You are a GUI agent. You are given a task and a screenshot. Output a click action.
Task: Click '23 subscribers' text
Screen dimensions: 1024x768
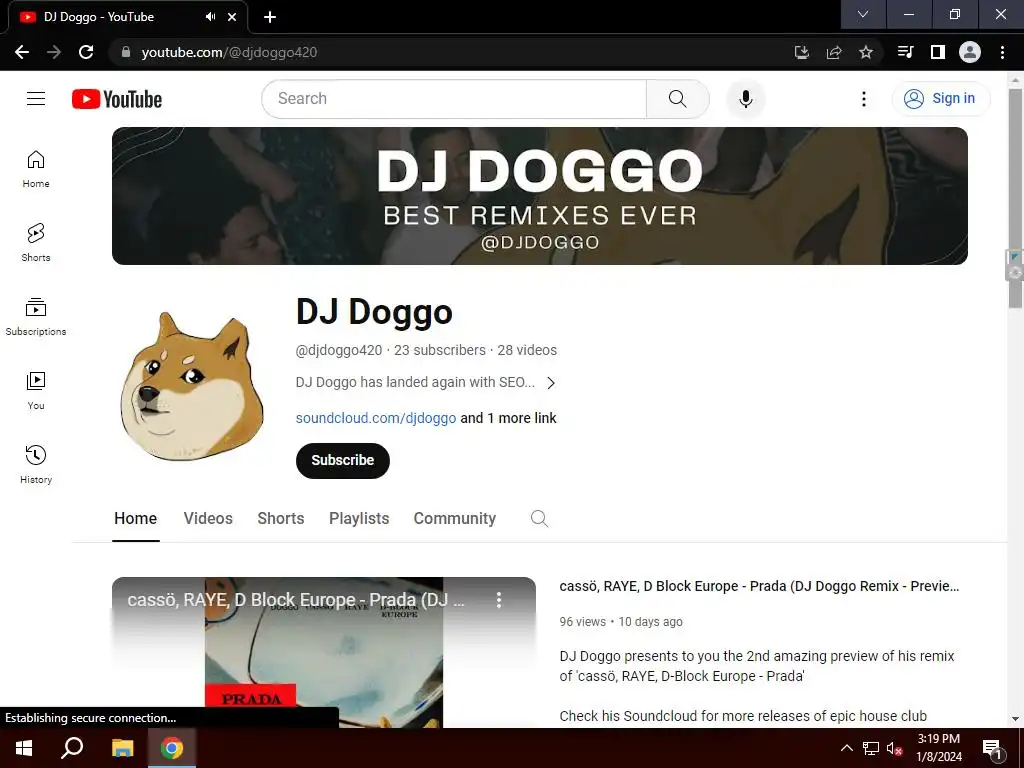pos(440,350)
